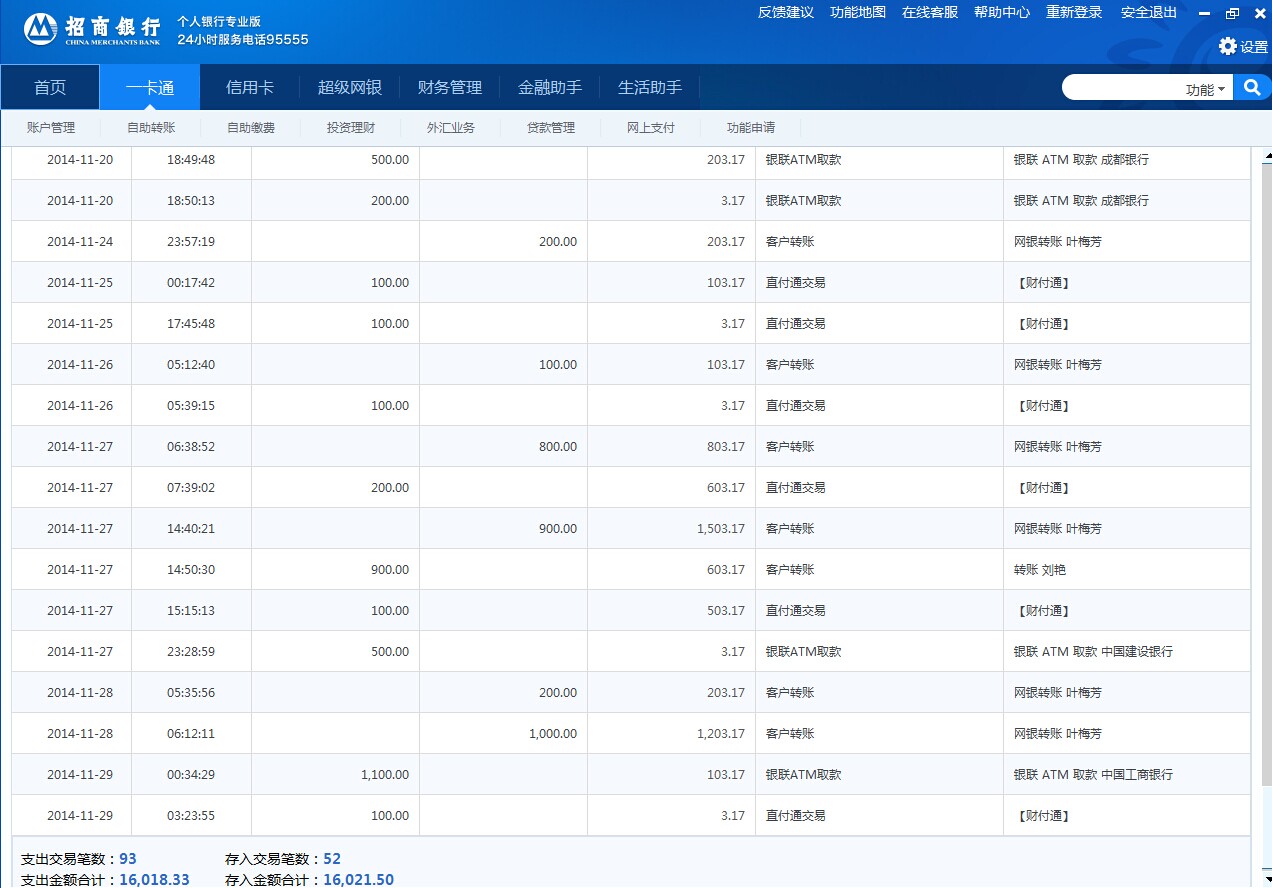Select 网上支付 from the submenu

tap(651, 128)
